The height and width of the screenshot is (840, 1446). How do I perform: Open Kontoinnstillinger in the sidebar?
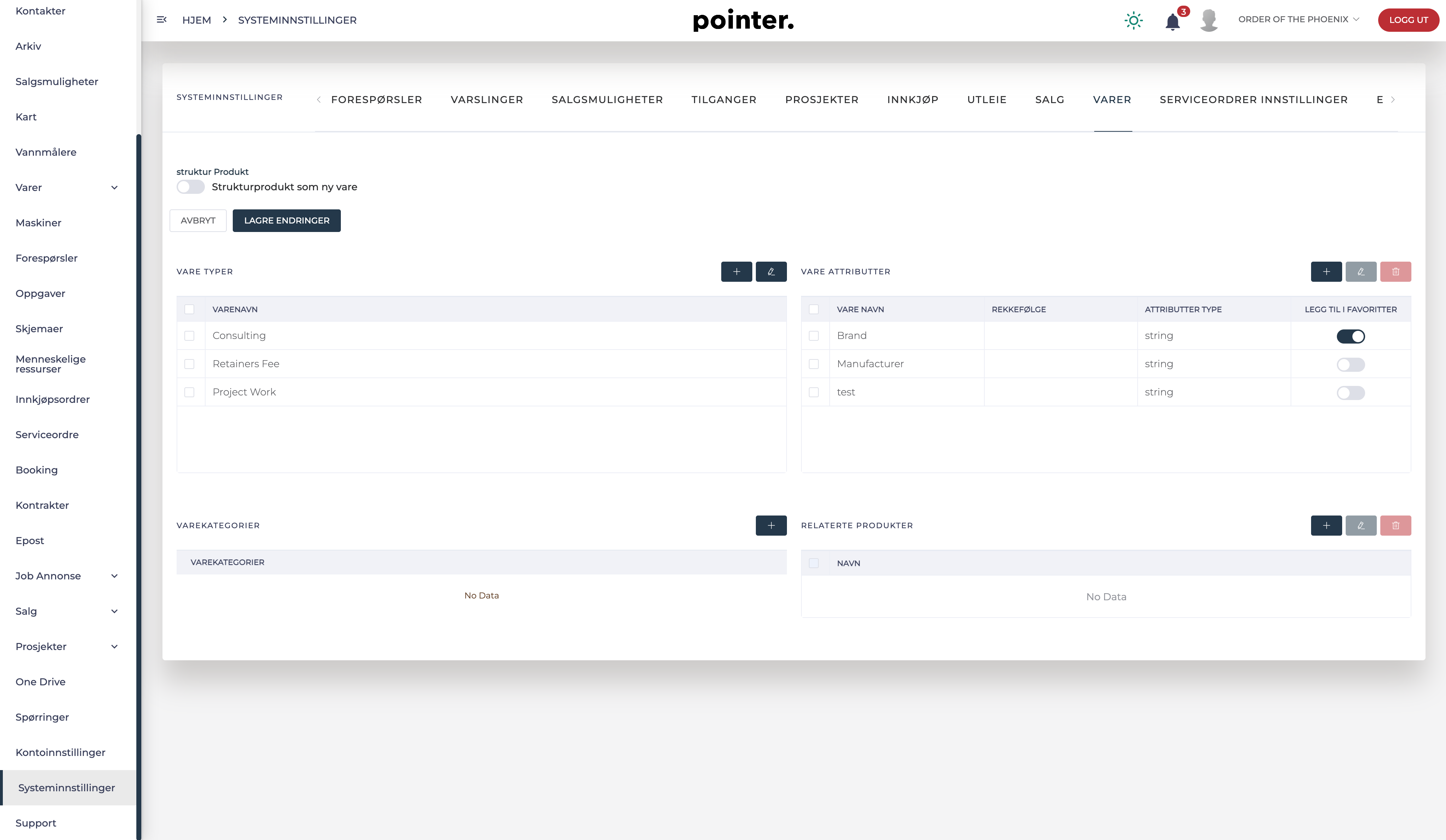coord(60,753)
